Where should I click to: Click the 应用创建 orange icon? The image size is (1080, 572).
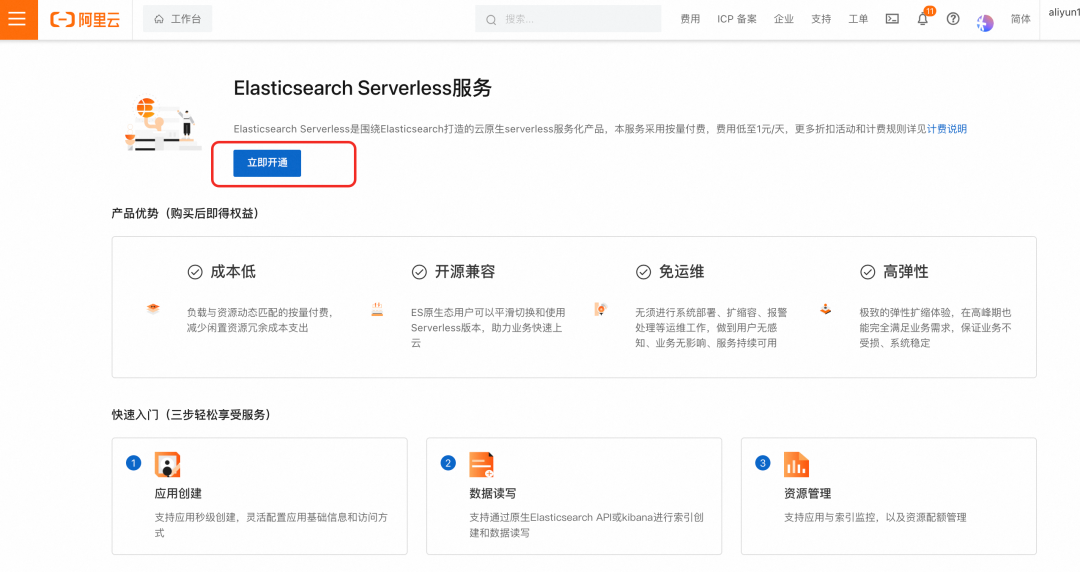pyautogui.click(x=167, y=465)
